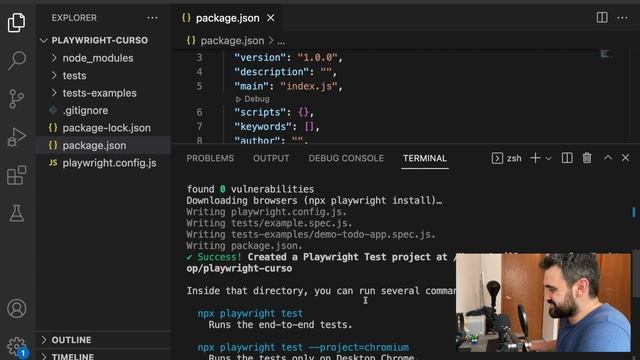Open the Accounts menu icon
Screen dimensions: 640x360
(x=17, y=309)
